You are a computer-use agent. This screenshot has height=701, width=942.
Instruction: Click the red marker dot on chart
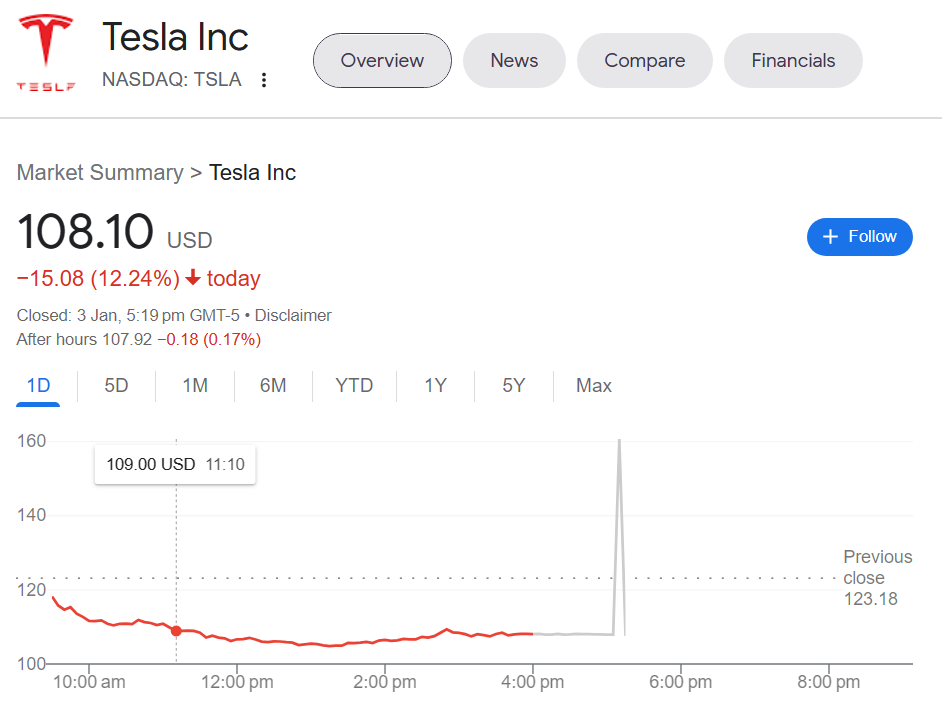click(177, 631)
